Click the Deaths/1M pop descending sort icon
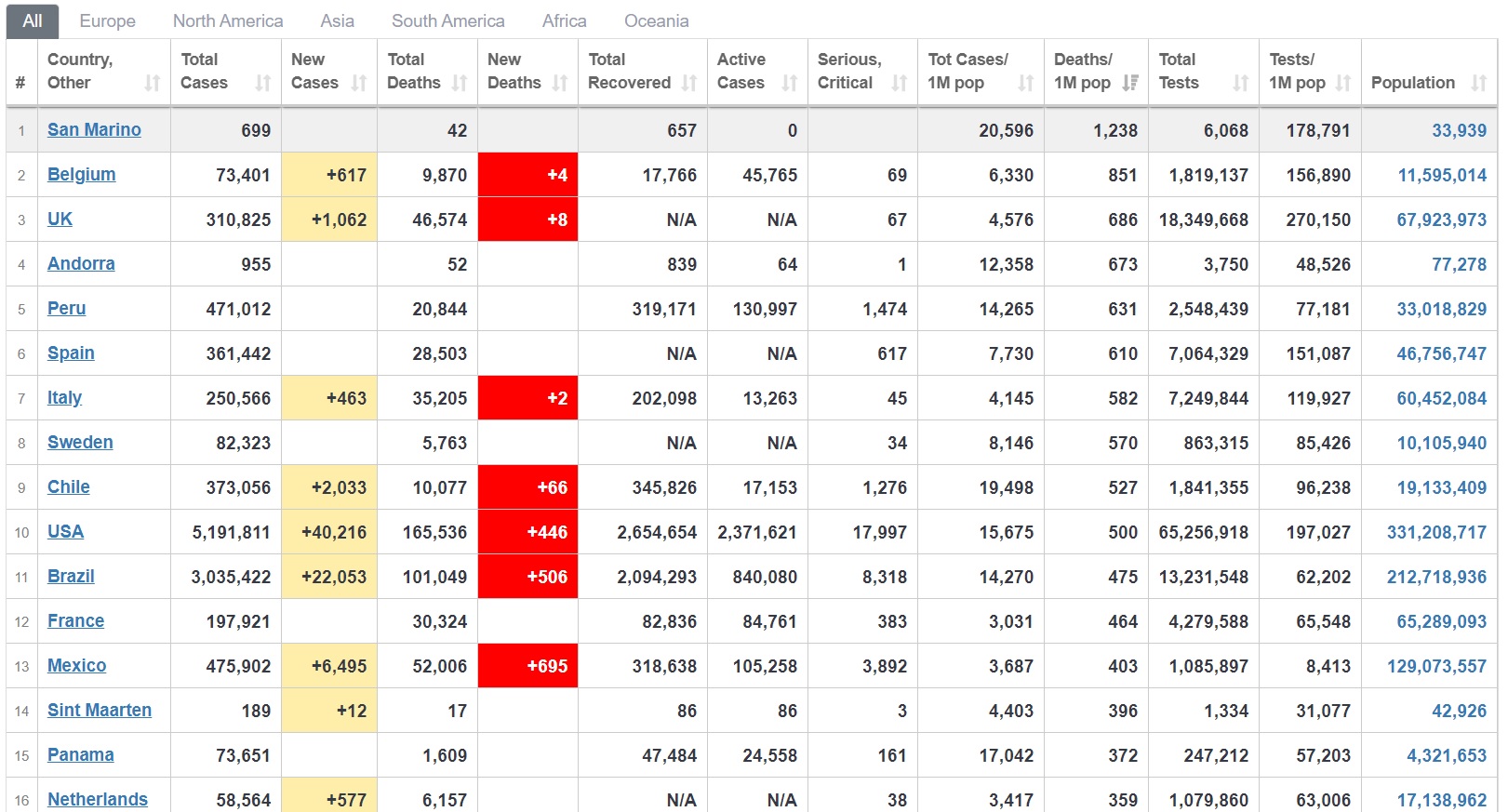This screenshot has width=1508, height=812. pyautogui.click(x=1130, y=84)
